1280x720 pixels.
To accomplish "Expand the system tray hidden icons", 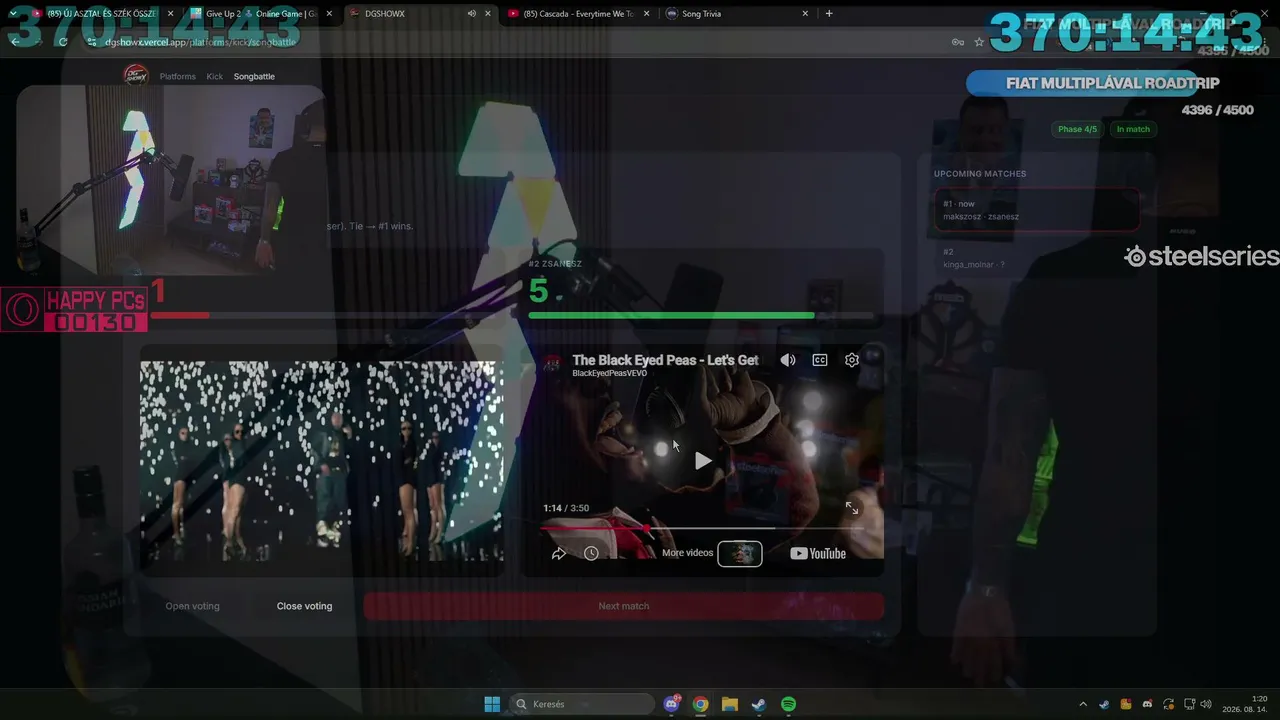I will pyautogui.click(x=1083, y=704).
